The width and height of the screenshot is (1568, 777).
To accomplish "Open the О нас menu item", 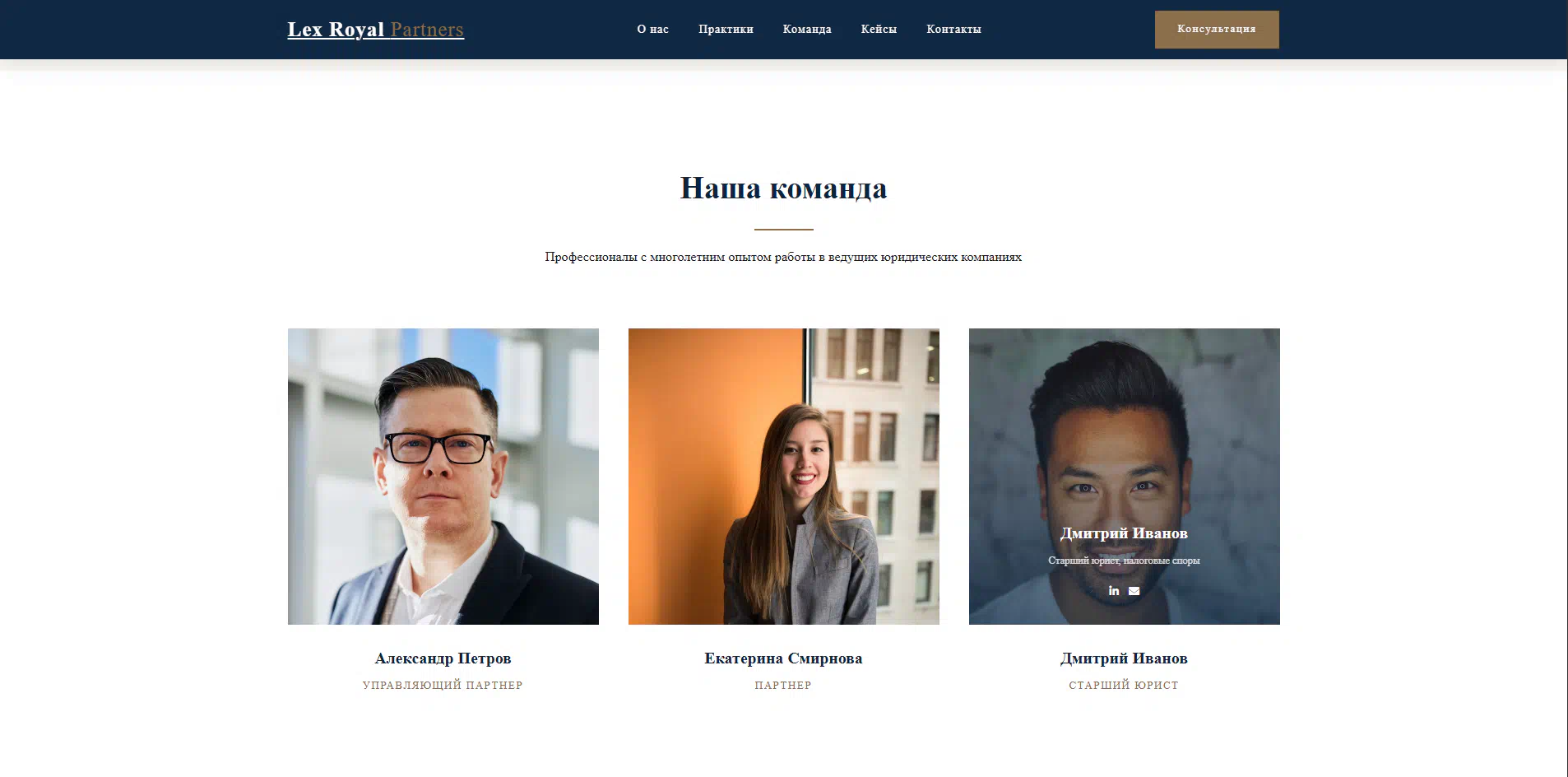I will [652, 30].
